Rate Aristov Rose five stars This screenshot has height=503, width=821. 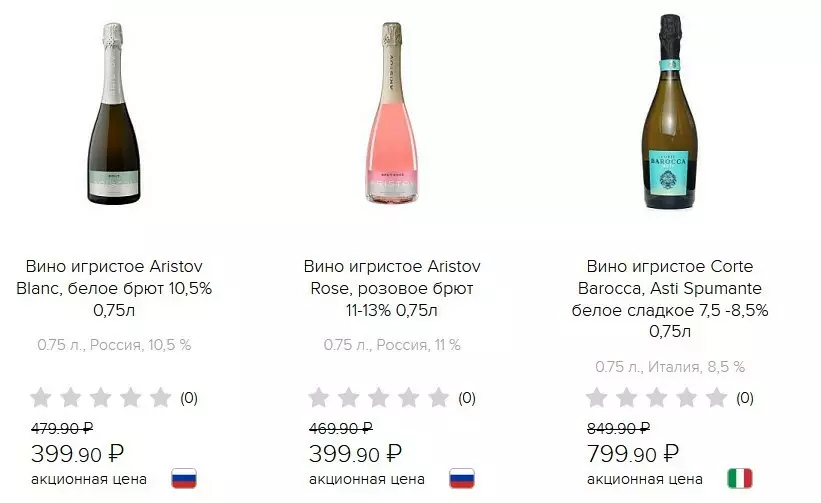pos(438,398)
